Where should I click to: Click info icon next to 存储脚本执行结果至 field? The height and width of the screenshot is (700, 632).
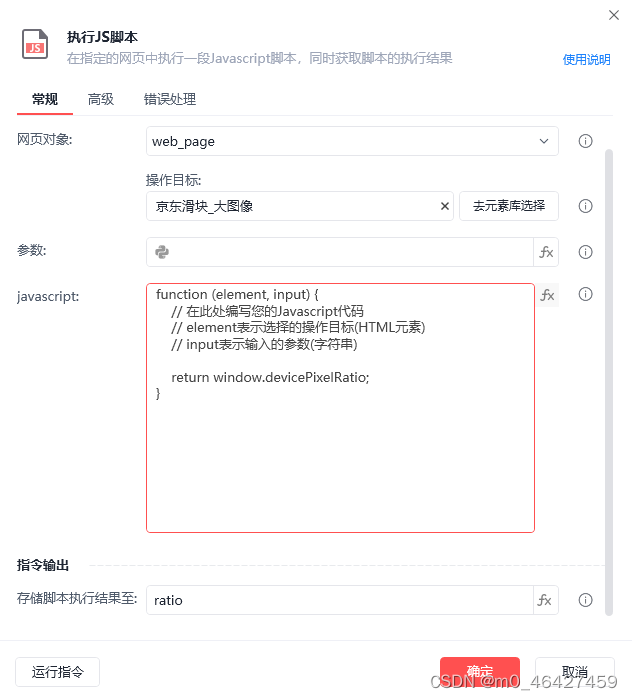coord(585,600)
